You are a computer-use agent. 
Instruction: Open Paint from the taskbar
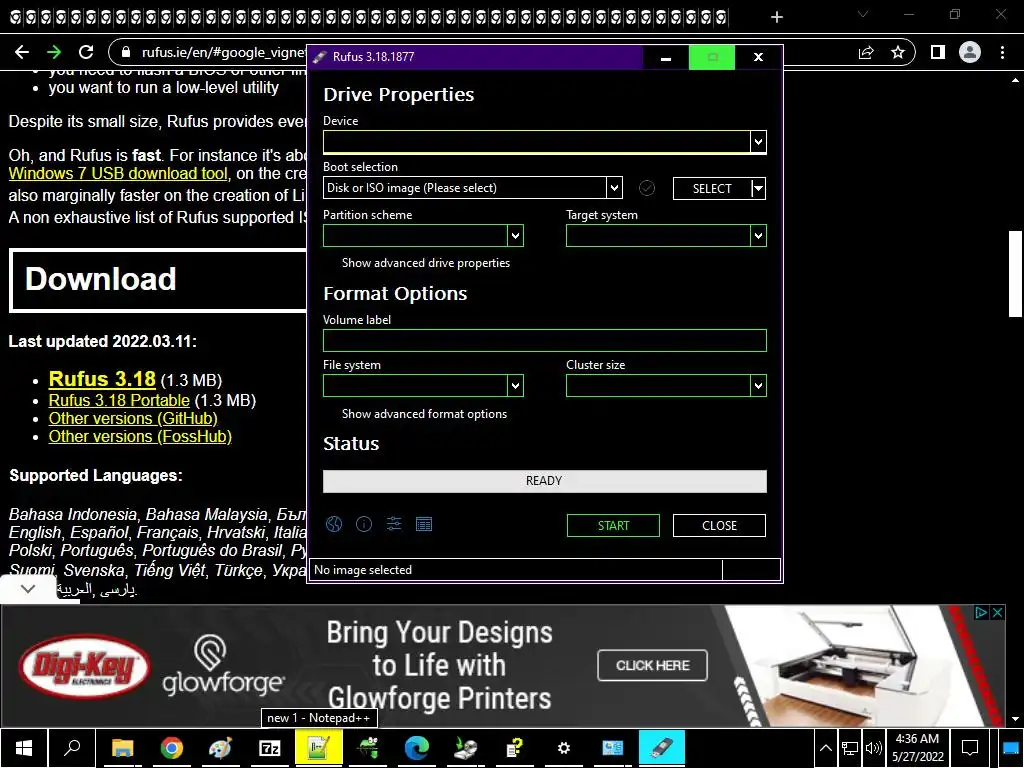(220, 748)
